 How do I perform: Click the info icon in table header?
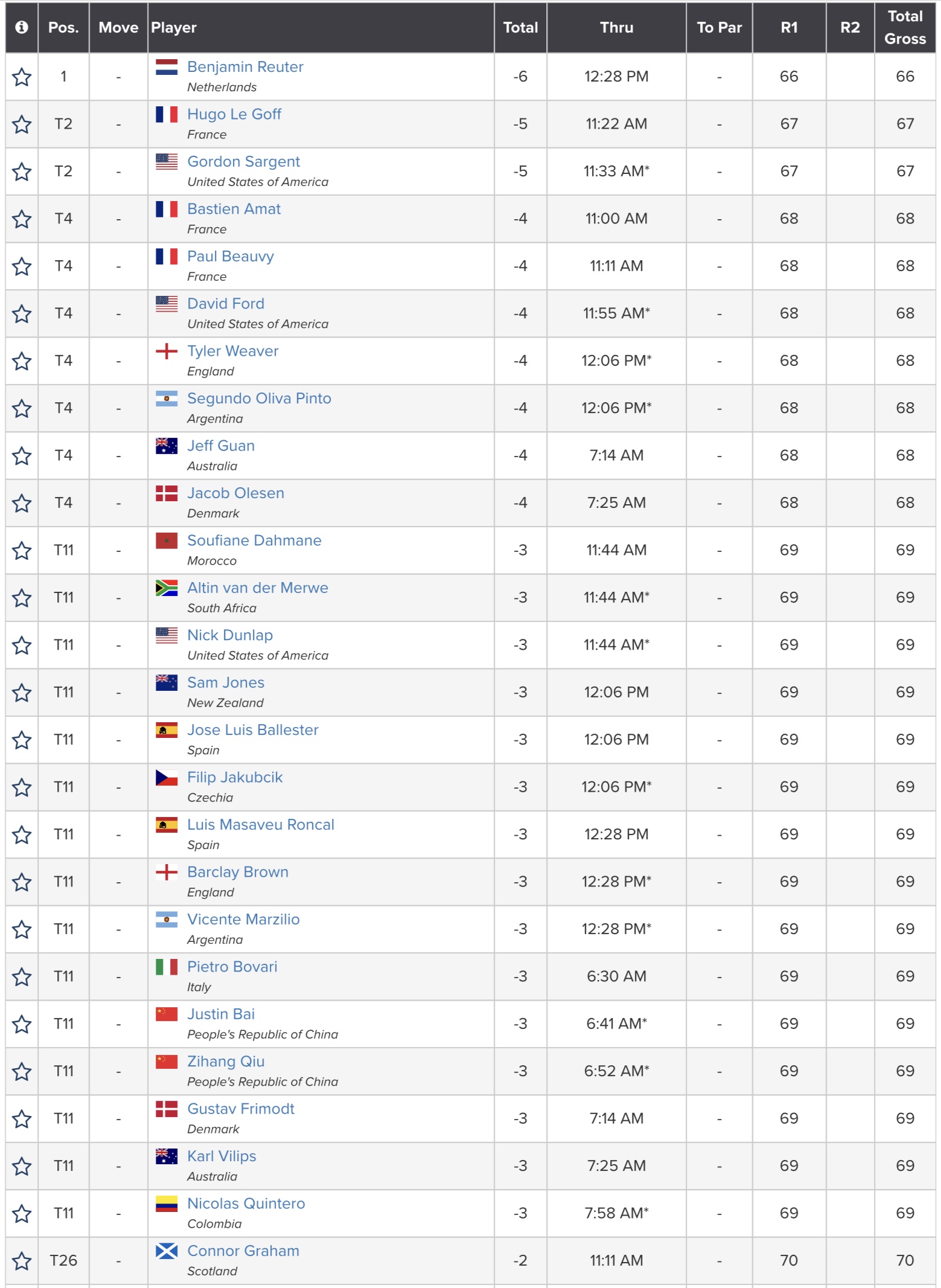[22, 27]
